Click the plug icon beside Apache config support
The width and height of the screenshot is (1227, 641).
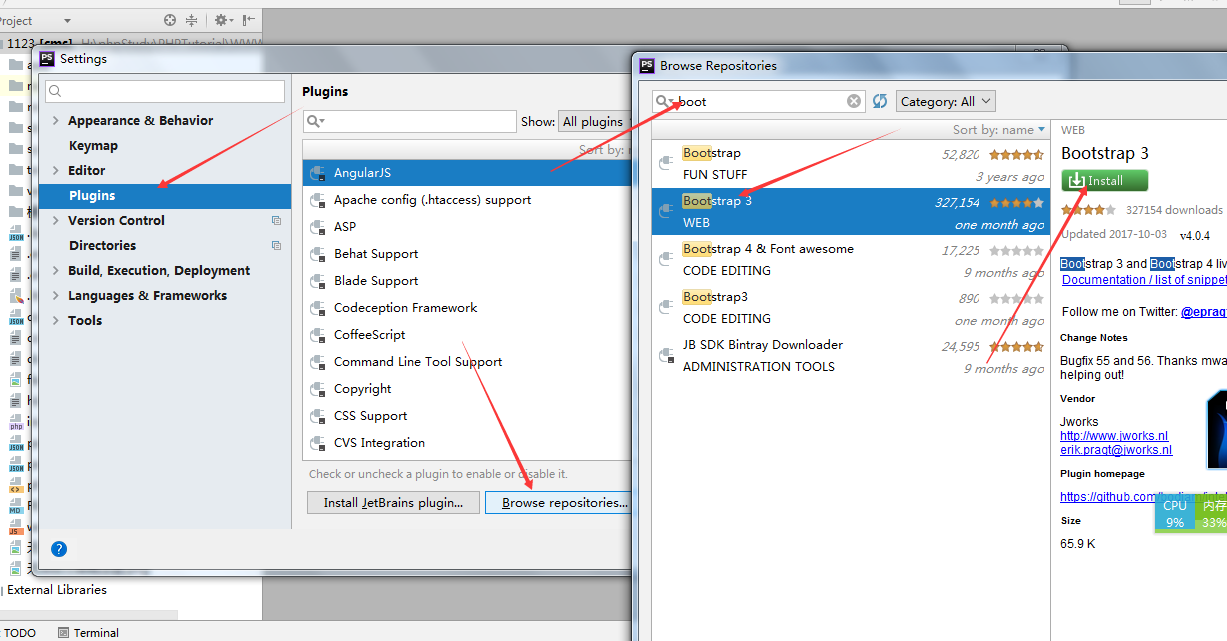pos(318,200)
